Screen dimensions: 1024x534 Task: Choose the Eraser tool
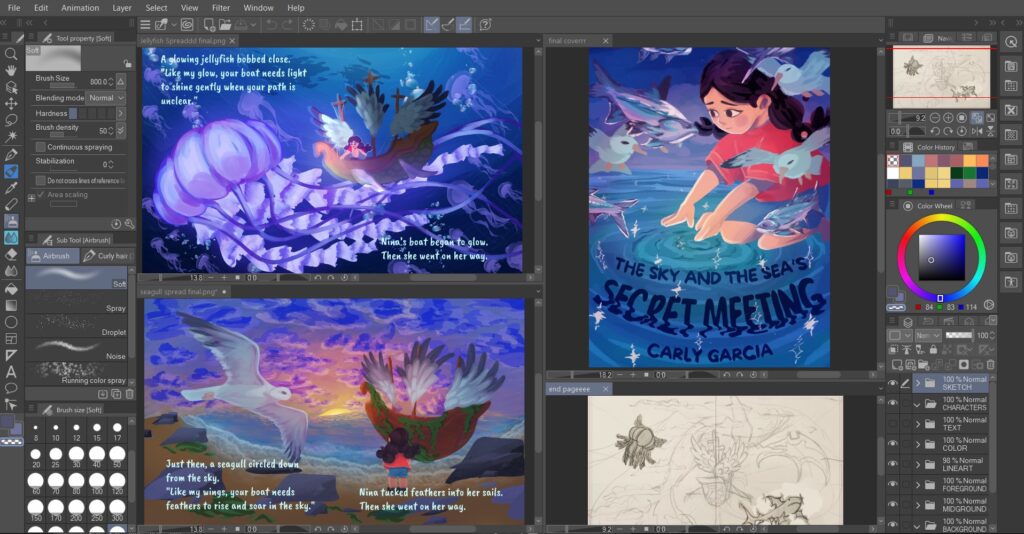tap(11, 255)
